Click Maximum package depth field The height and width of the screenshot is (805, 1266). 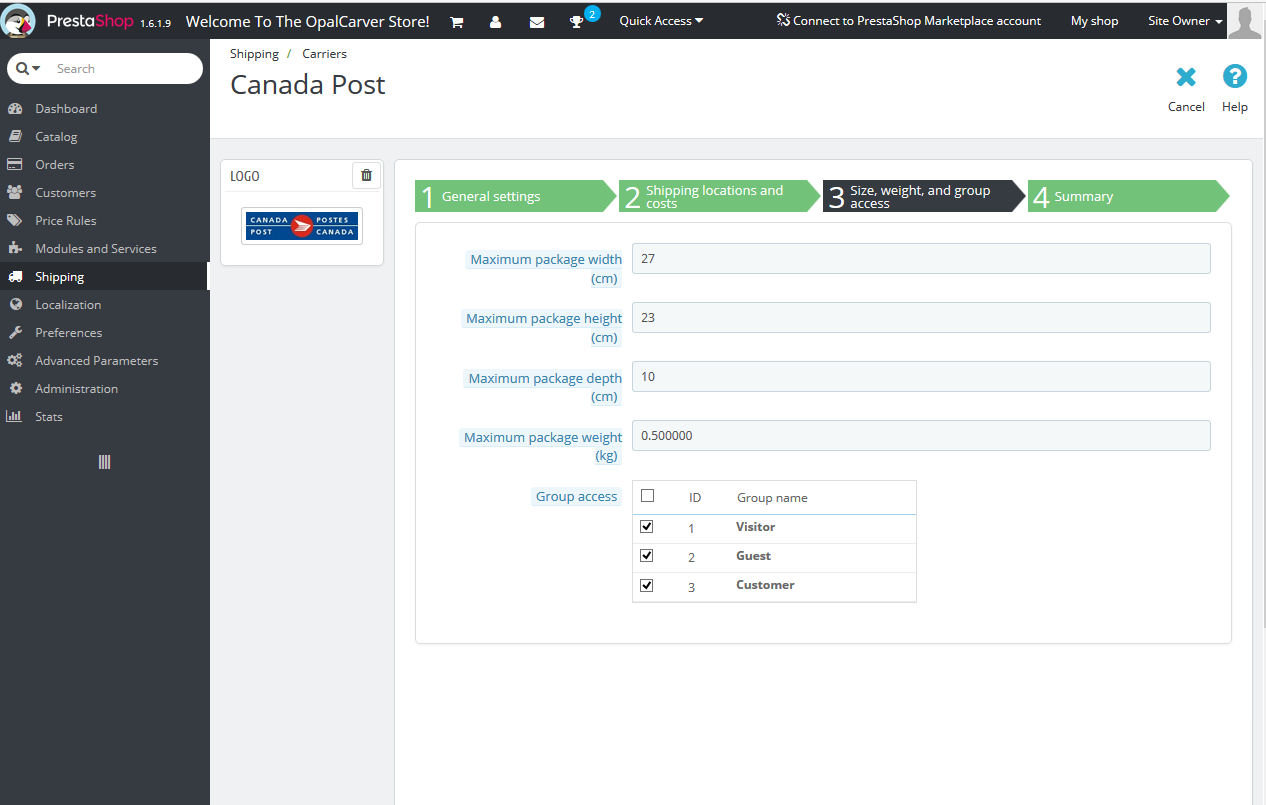[921, 376]
